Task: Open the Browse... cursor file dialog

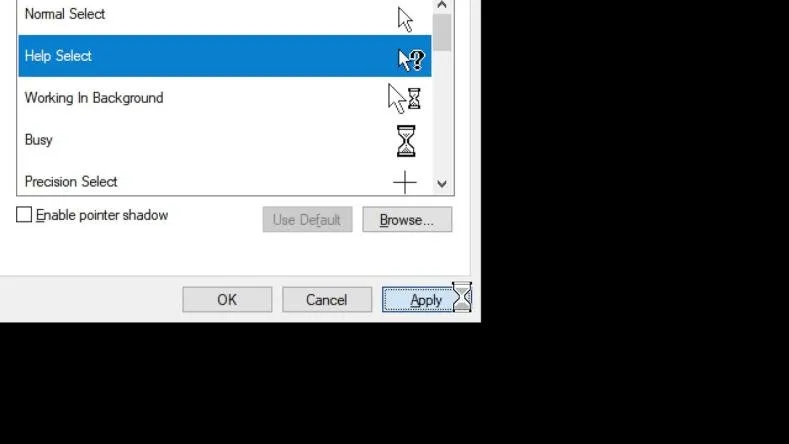Action: coord(407,219)
